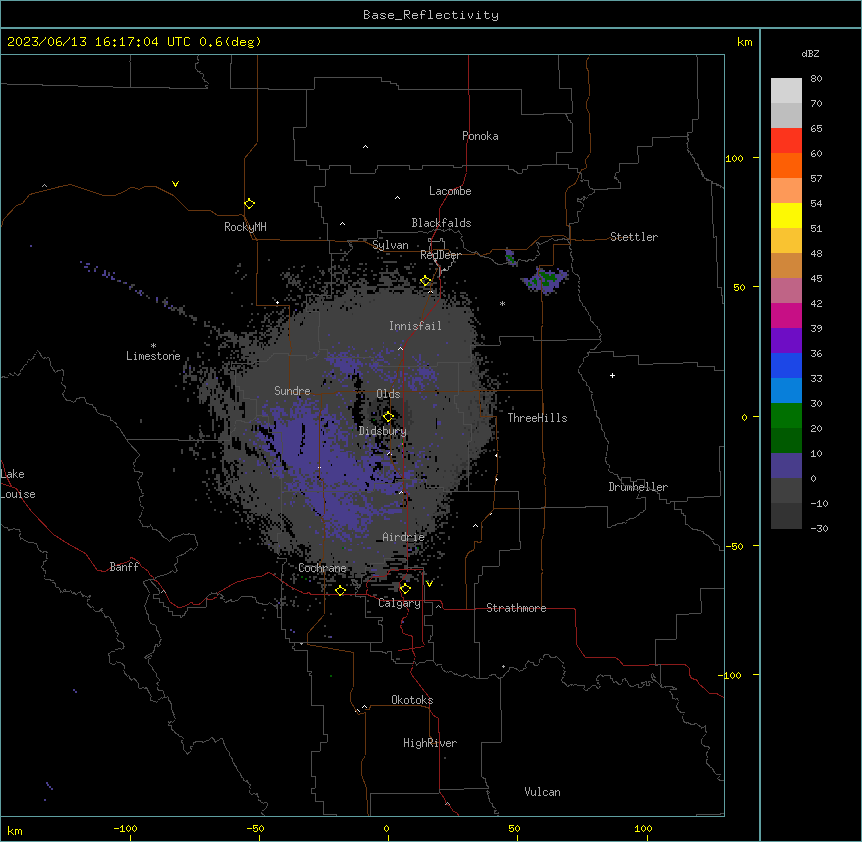
Task: Click the asterisk marker above Limestone label
Action: (153, 346)
